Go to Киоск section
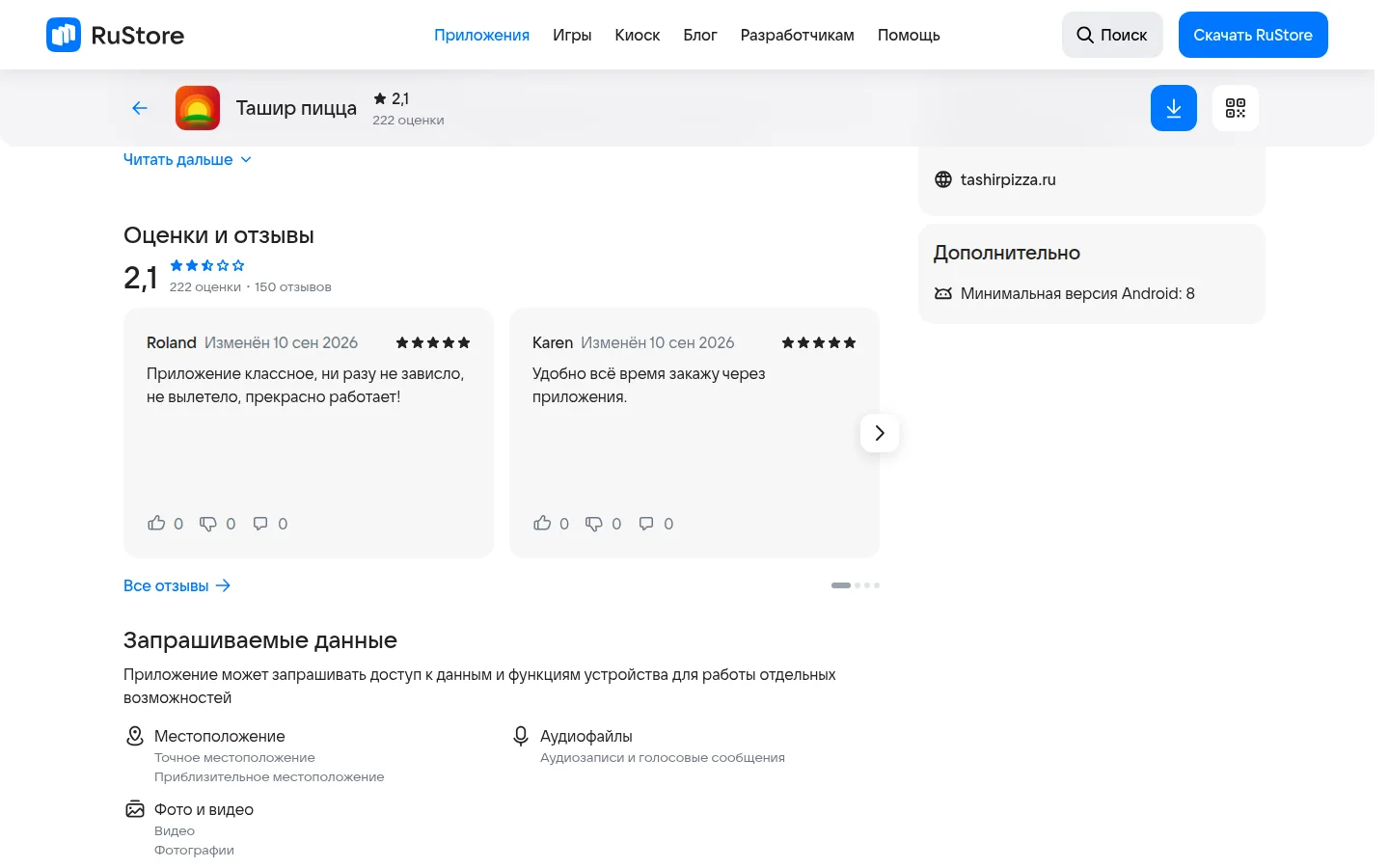 638,35
